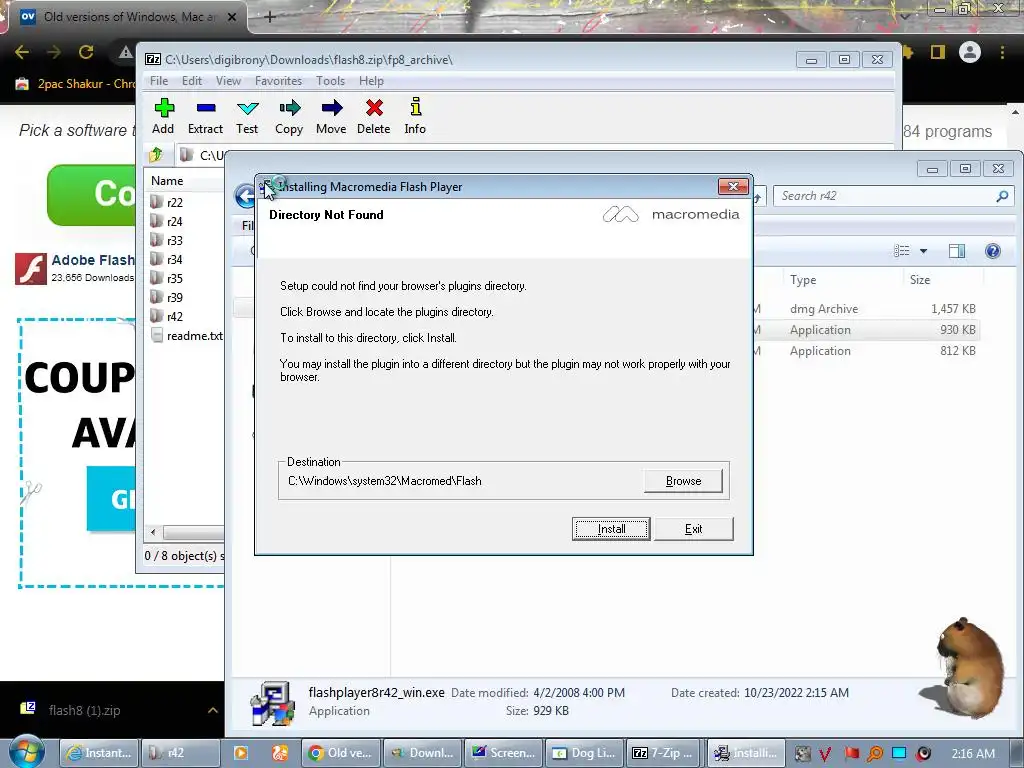Screen dimensions: 1024x768
Task: Open the View menu in 7-Zip
Action: [228, 81]
